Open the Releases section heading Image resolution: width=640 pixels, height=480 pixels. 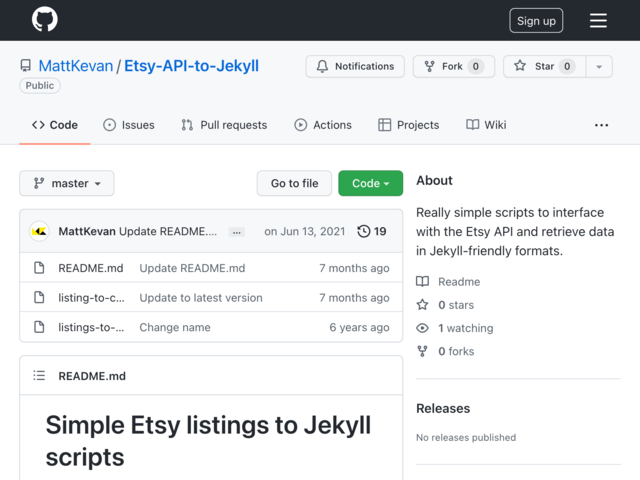point(443,408)
